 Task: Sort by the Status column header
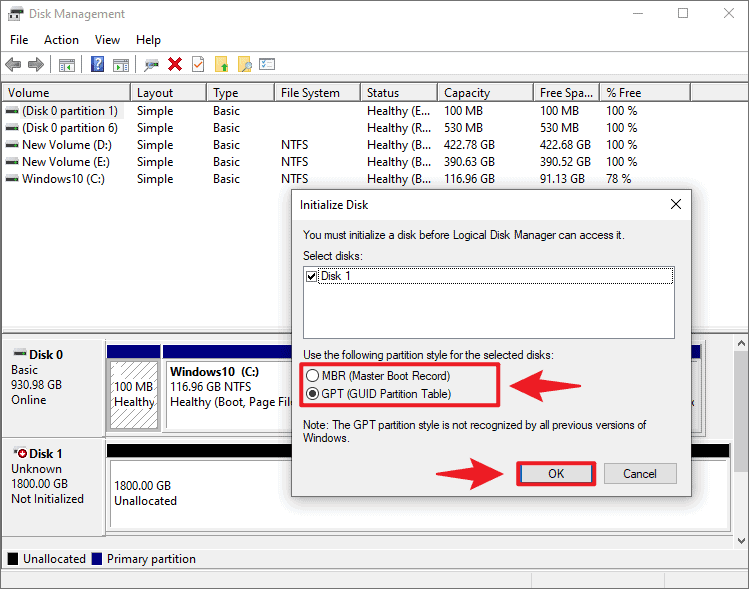399,93
